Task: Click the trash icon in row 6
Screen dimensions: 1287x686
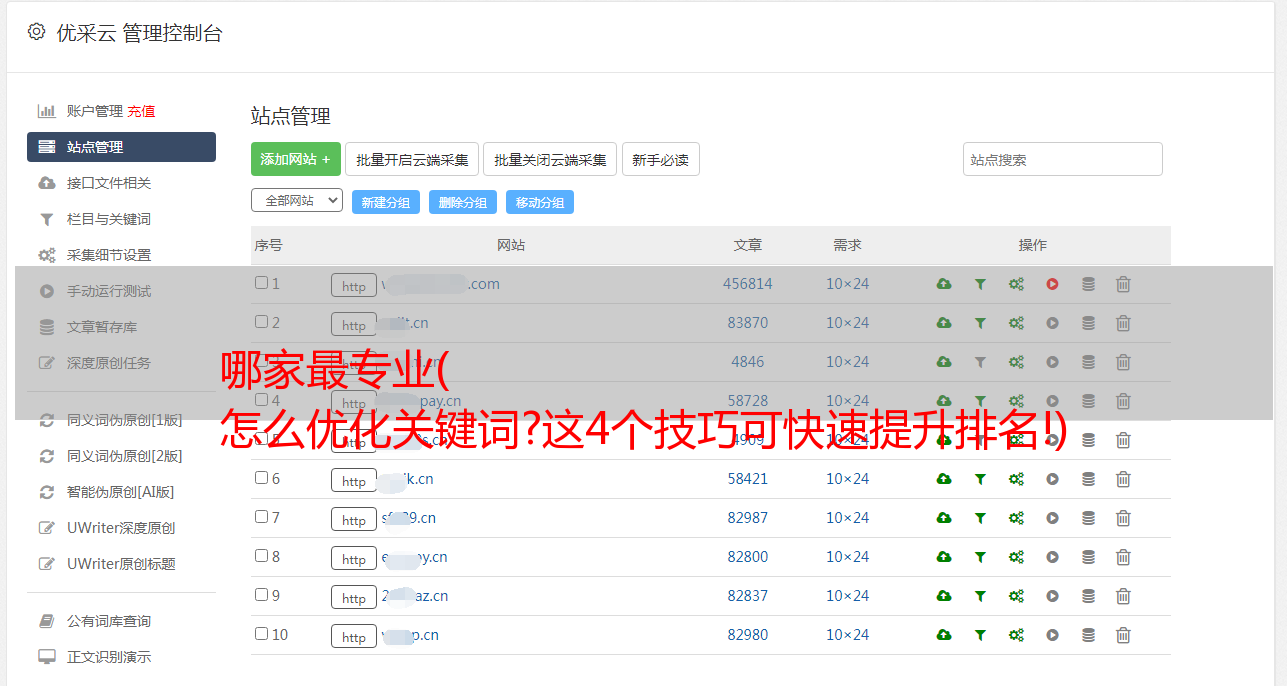Action: click(x=1123, y=479)
